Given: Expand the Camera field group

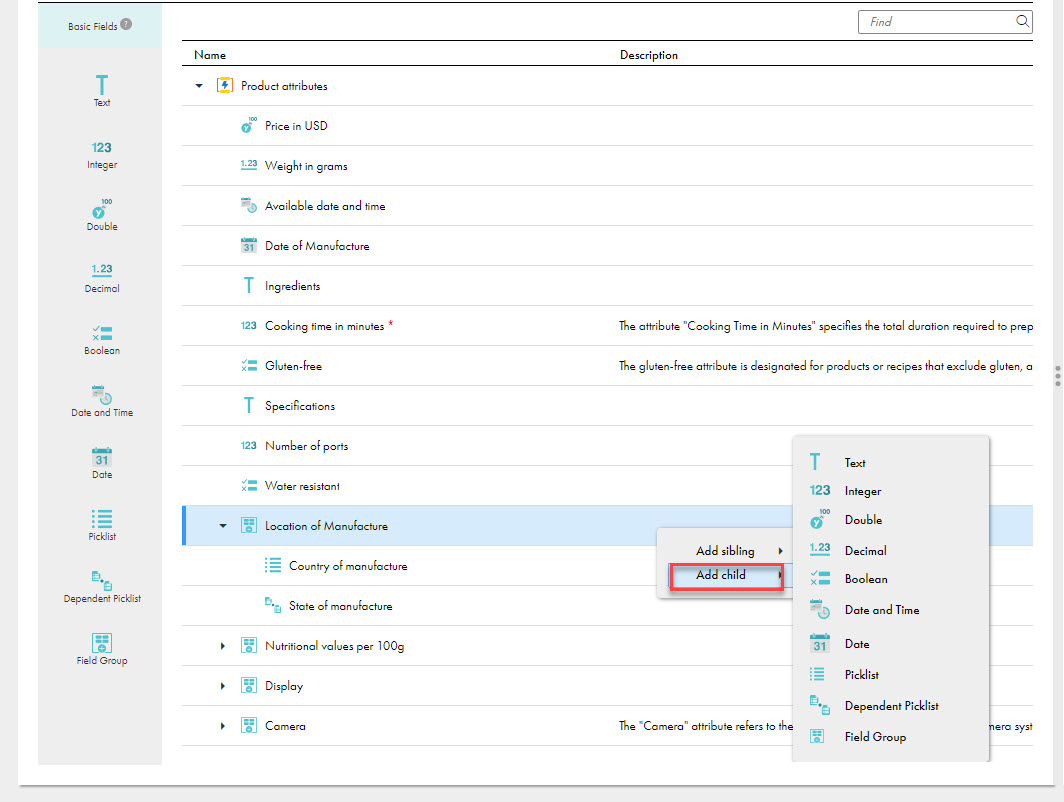Looking at the screenshot, I should (223, 726).
